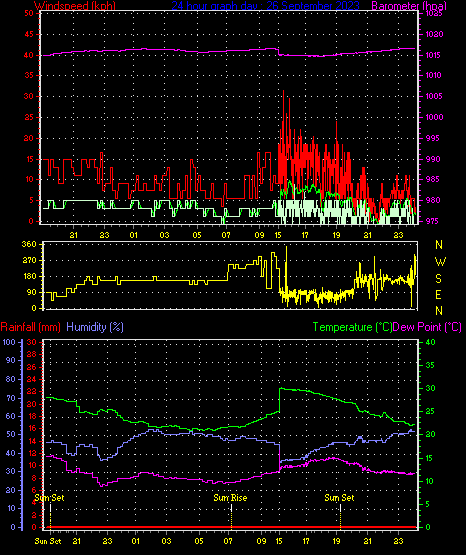466x555 pixels.
Task: Click the blue 70 value on humidity axis
Action: click(11, 398)
